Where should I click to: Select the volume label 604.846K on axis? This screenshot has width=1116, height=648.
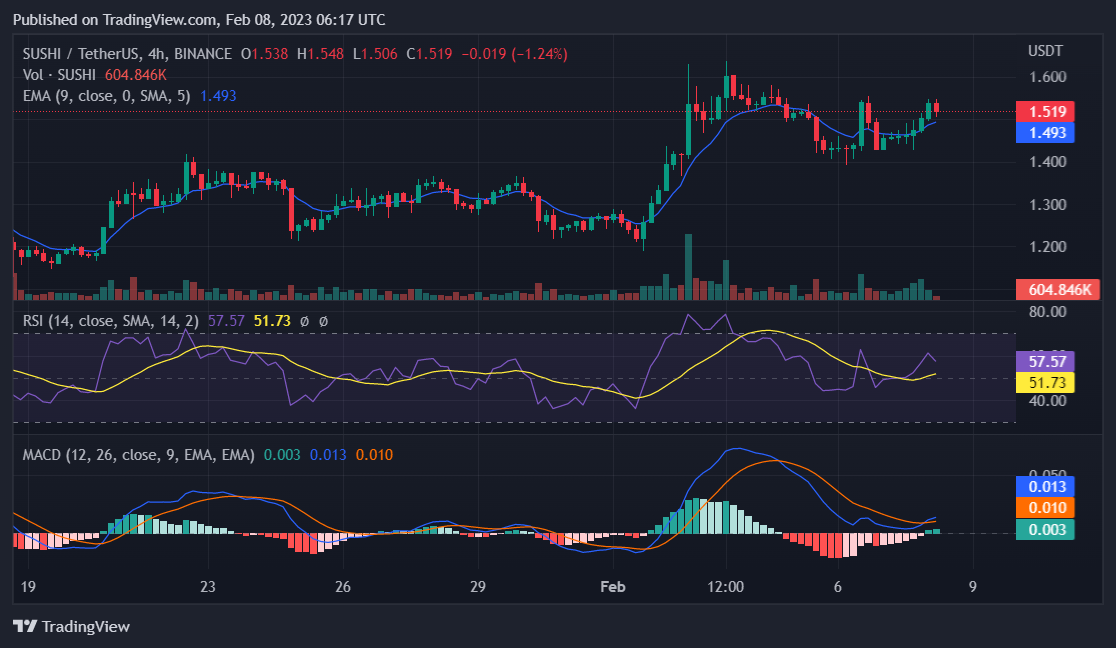[1058, 290]
